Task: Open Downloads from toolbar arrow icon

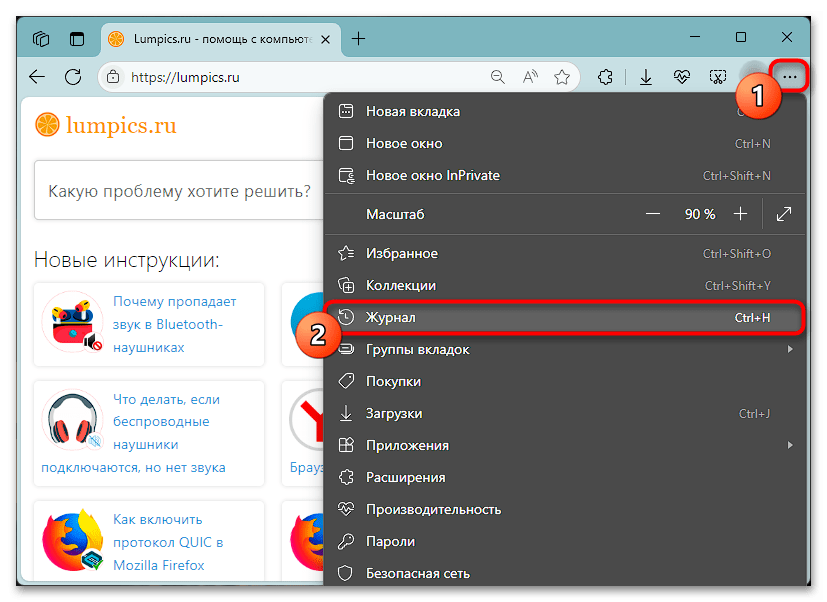Action: pos(645,76)
